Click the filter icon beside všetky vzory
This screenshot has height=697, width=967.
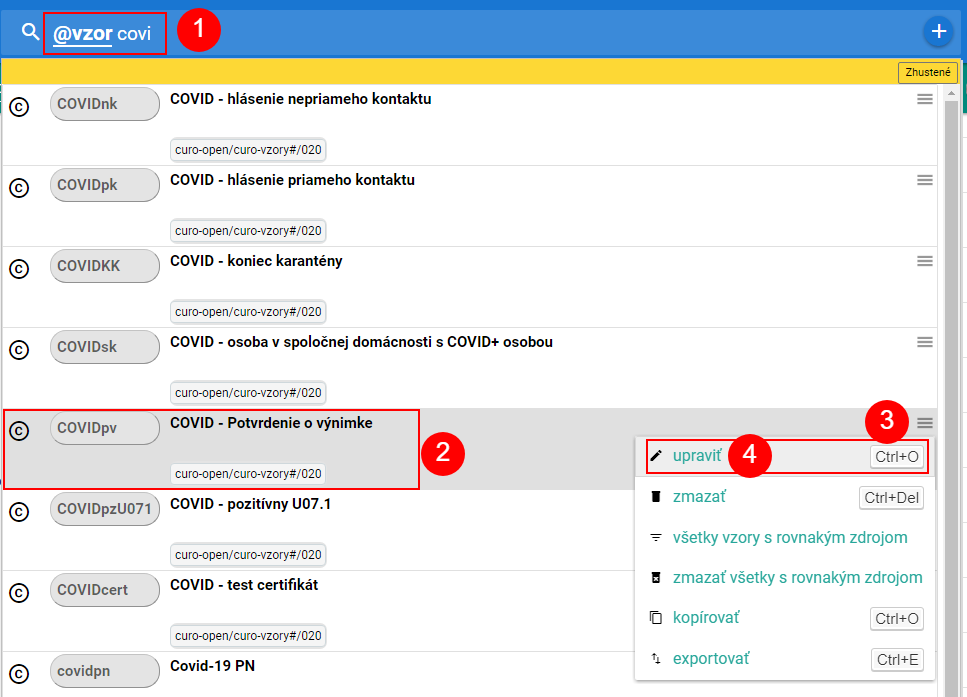[x=656, y=537]
